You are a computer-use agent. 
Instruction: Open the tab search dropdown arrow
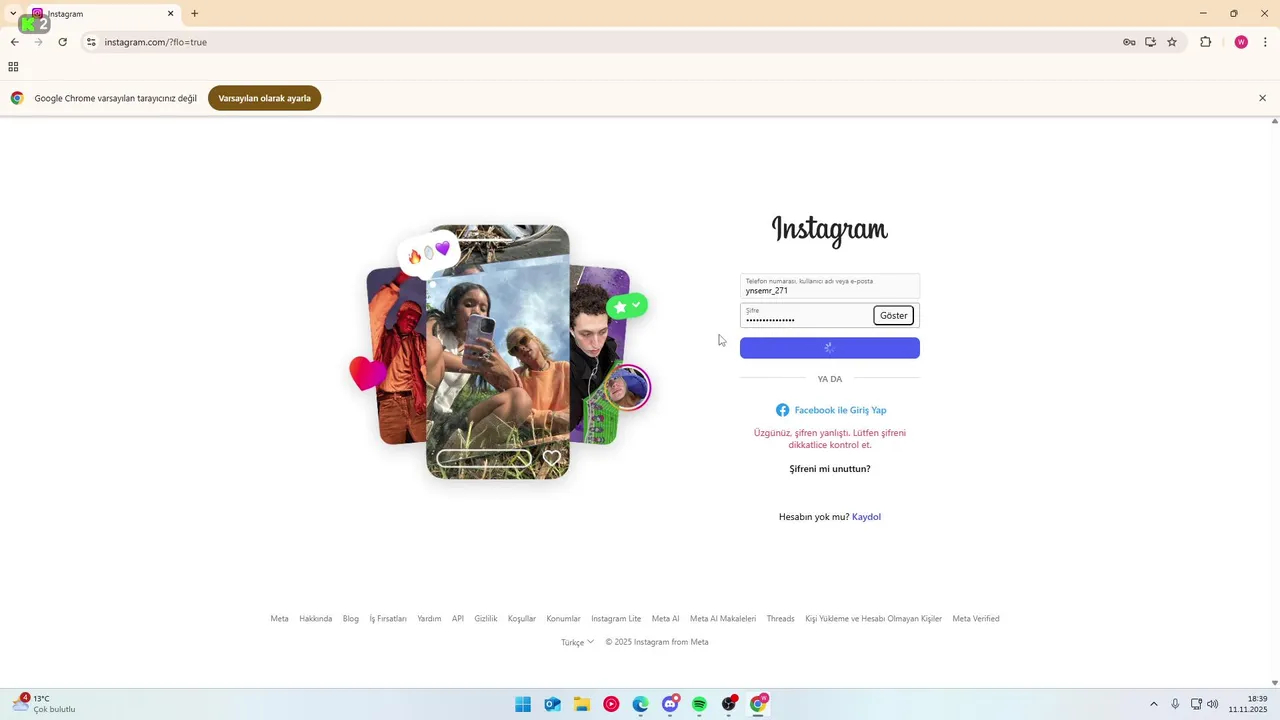click(x=13, y=14)
